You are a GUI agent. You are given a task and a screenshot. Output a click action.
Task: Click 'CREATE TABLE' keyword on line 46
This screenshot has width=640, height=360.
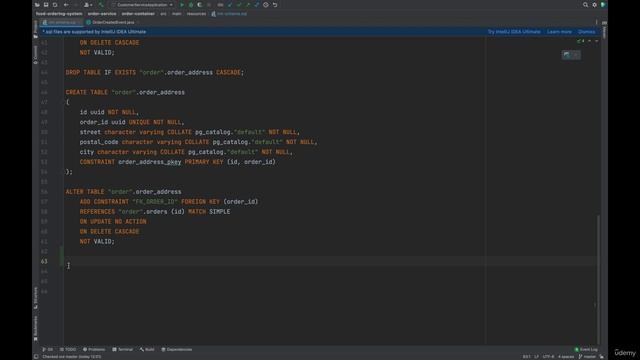tap(87, 93)
